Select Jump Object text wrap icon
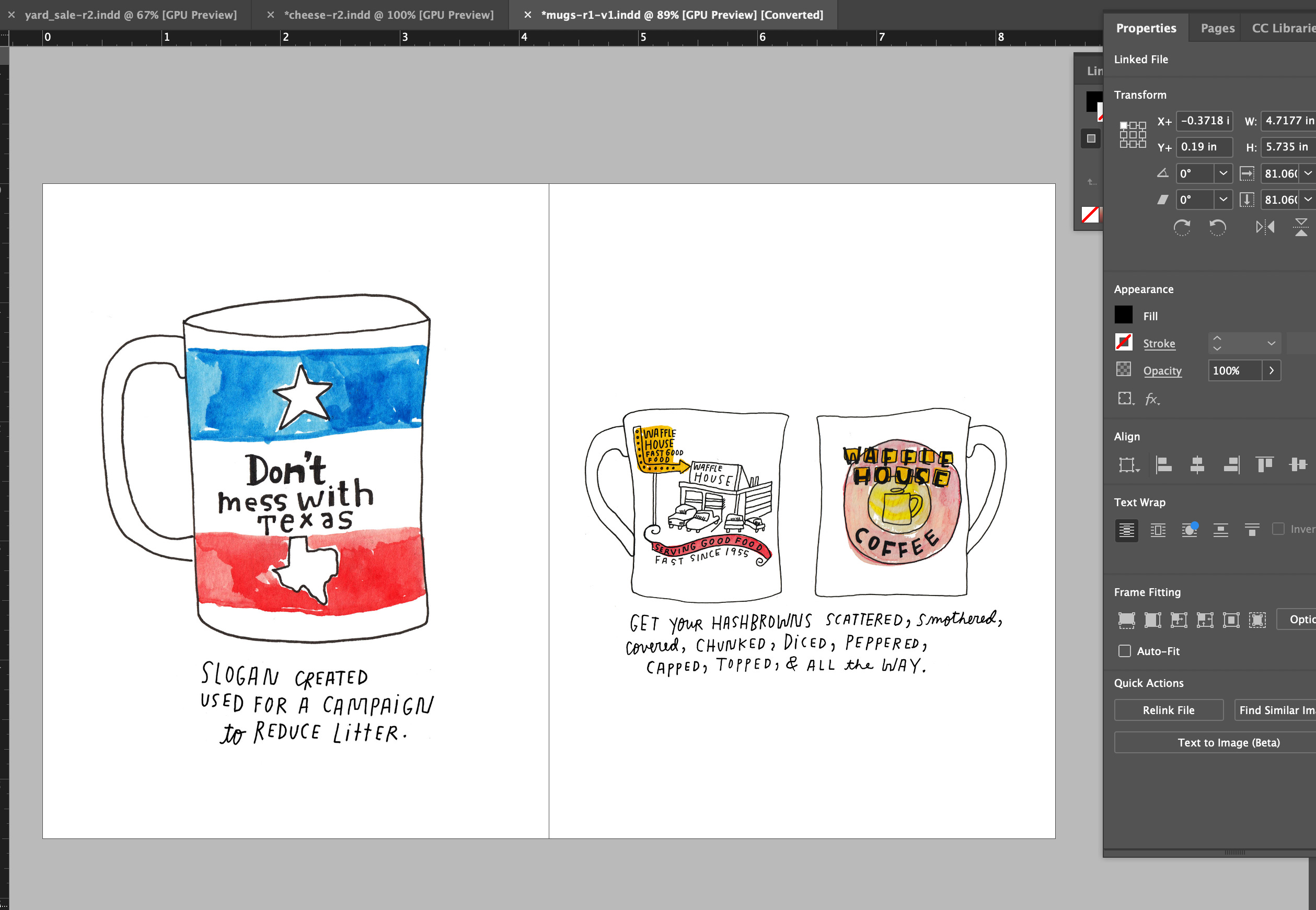The height and width of the screenshot is (910, 1316). tap(1221, 530)
